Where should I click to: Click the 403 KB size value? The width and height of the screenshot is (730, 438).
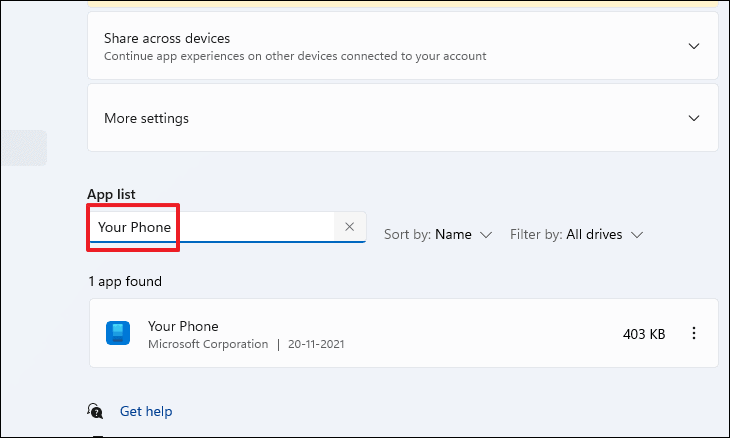[x=644, y=334]
